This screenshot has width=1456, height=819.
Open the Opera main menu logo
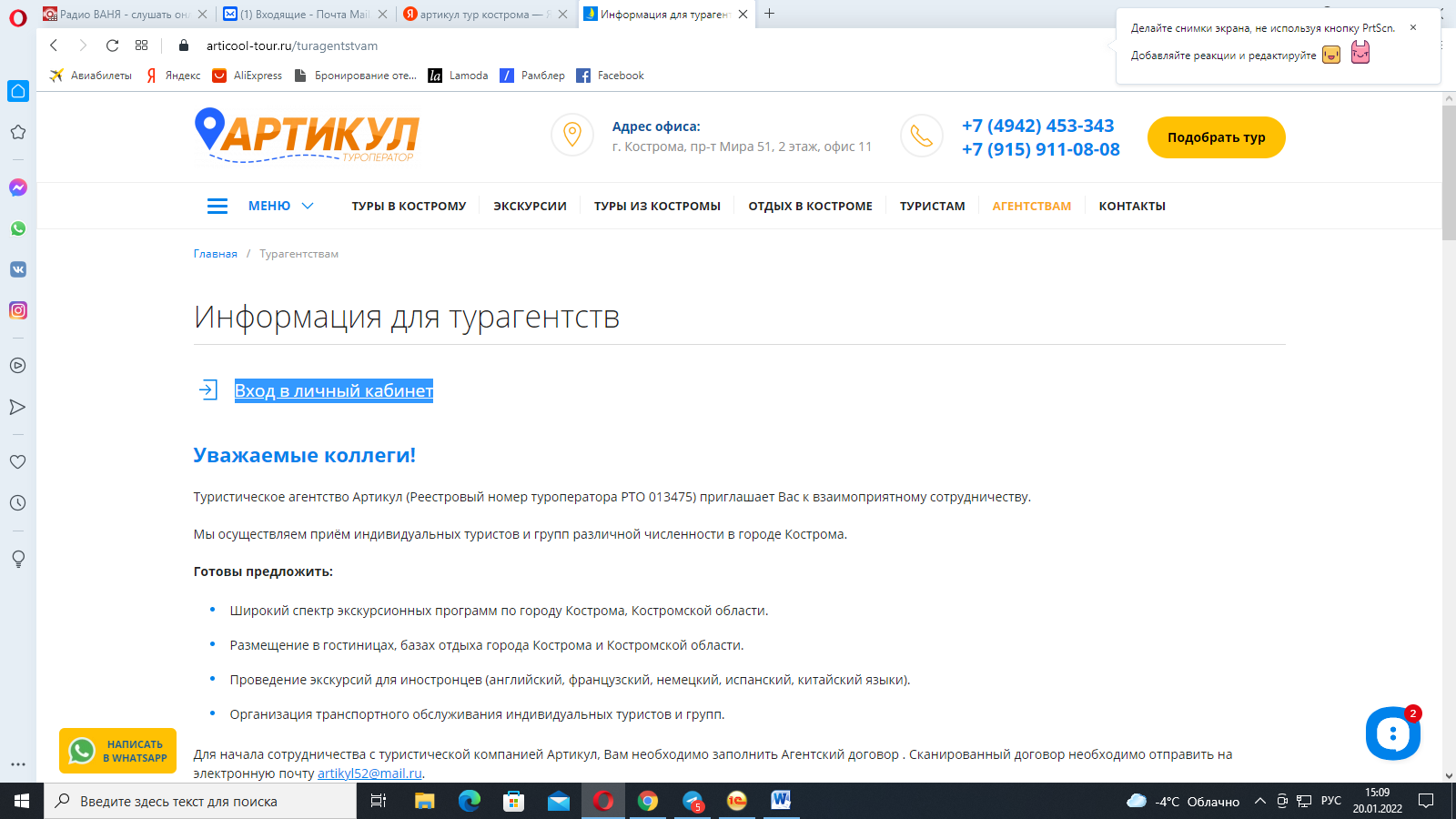coord(17,16)
